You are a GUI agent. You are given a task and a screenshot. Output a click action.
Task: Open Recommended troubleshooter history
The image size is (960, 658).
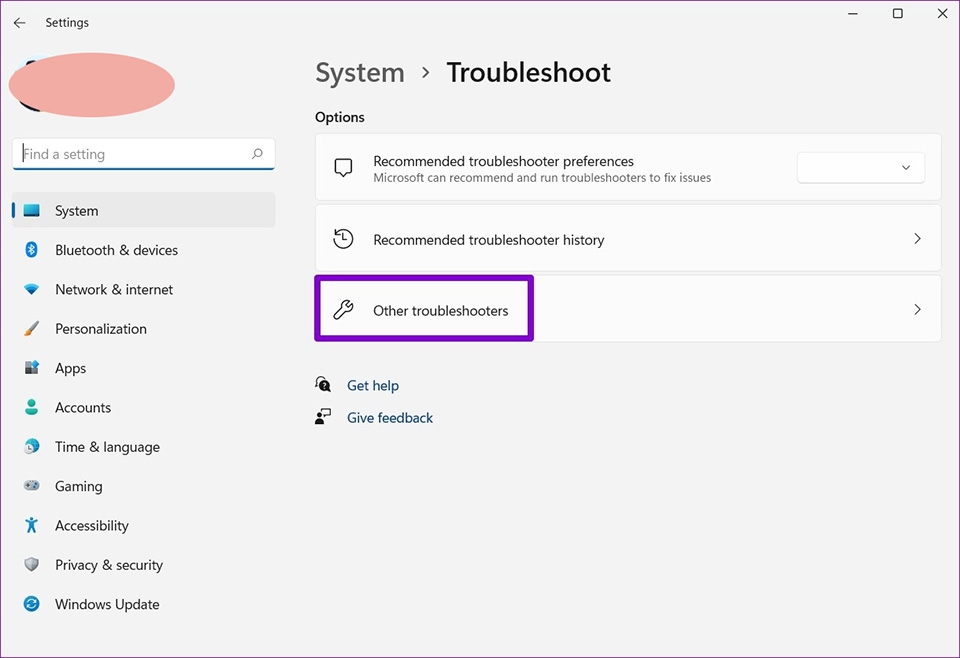click(x=628, y=239)
